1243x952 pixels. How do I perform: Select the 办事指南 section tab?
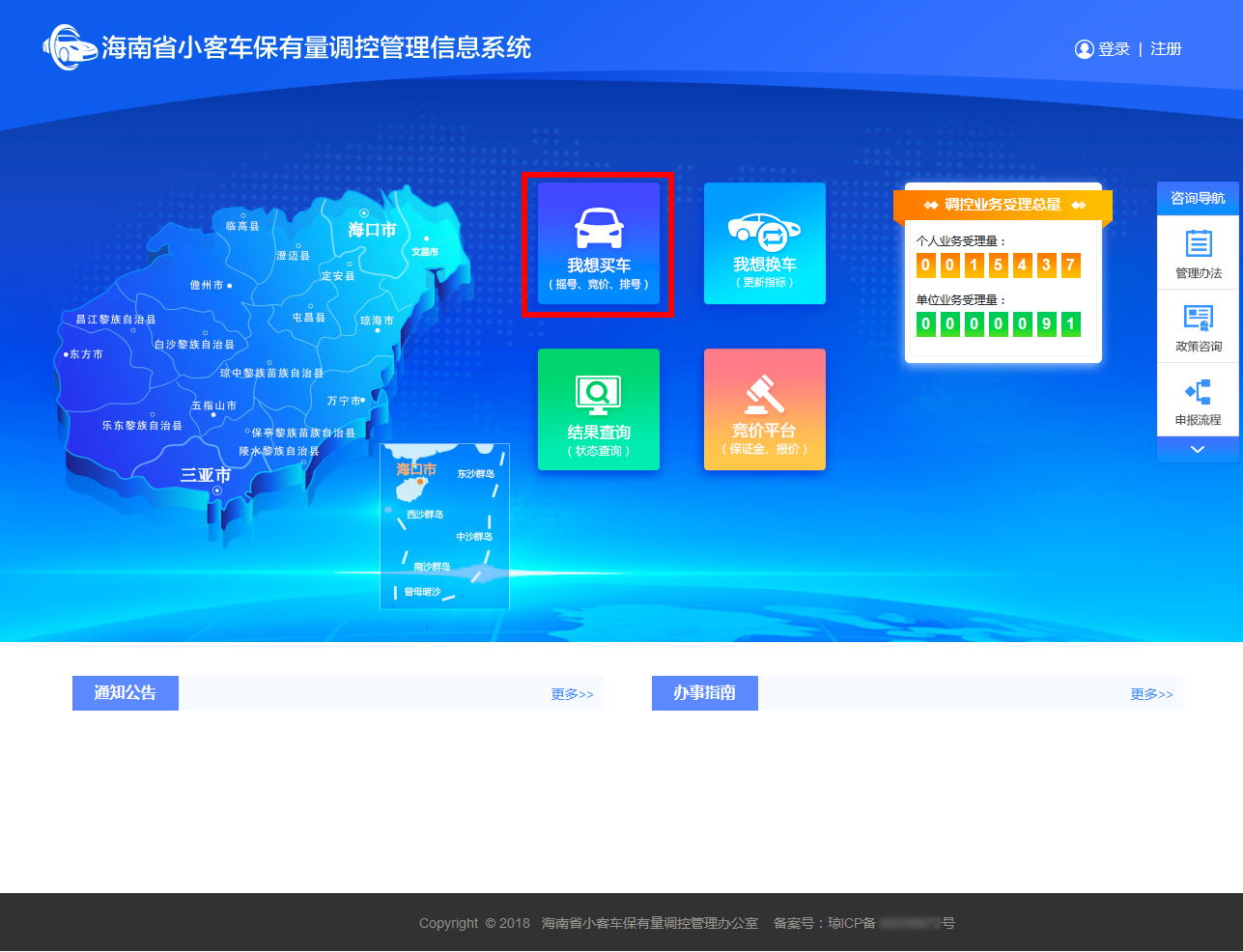(705, 693)
